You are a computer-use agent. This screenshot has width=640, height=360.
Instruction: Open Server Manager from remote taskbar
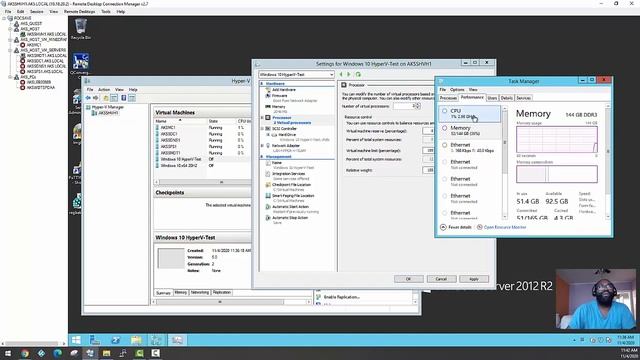click(x=95, y=340)
